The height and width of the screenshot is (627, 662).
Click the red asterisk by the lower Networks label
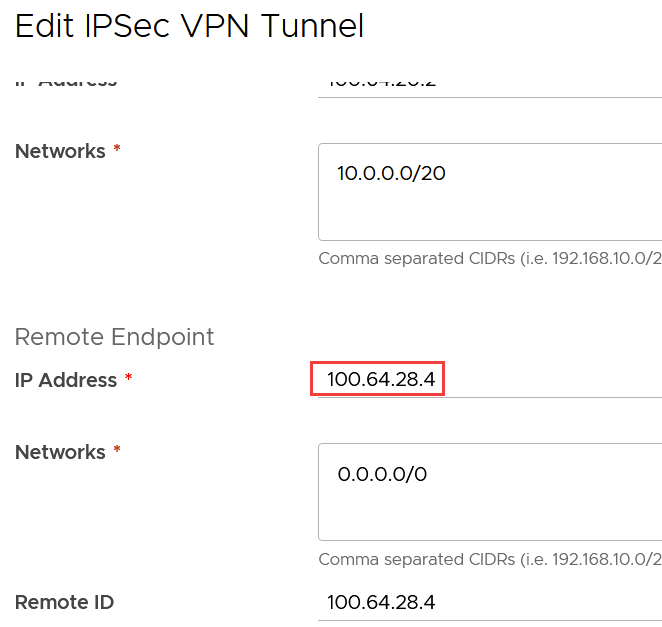[x=117, y=451]
